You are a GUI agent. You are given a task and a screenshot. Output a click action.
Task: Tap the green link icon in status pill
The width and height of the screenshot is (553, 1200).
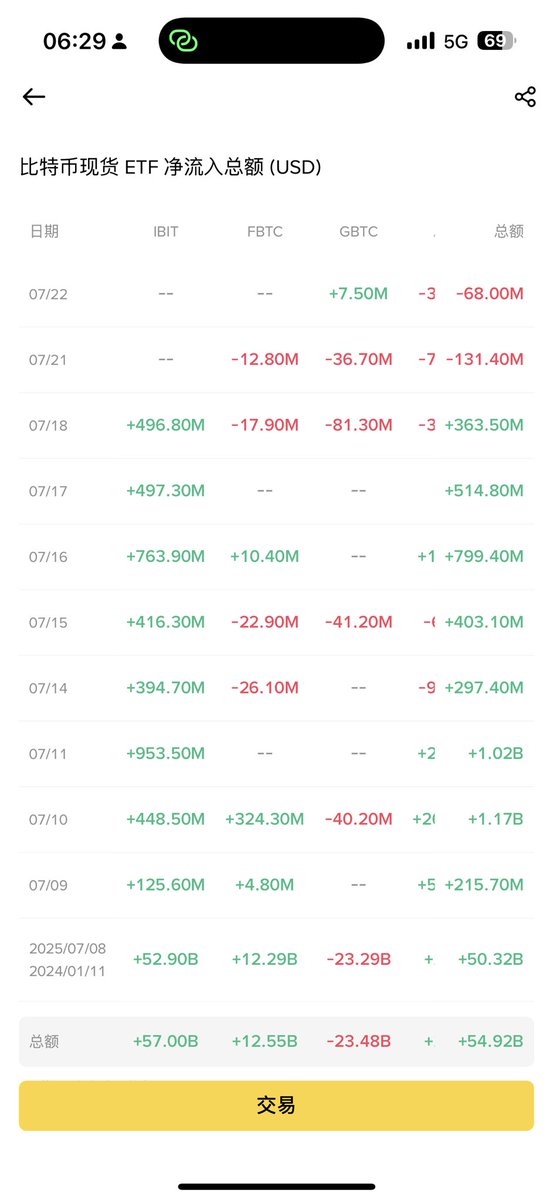[185, 41]
